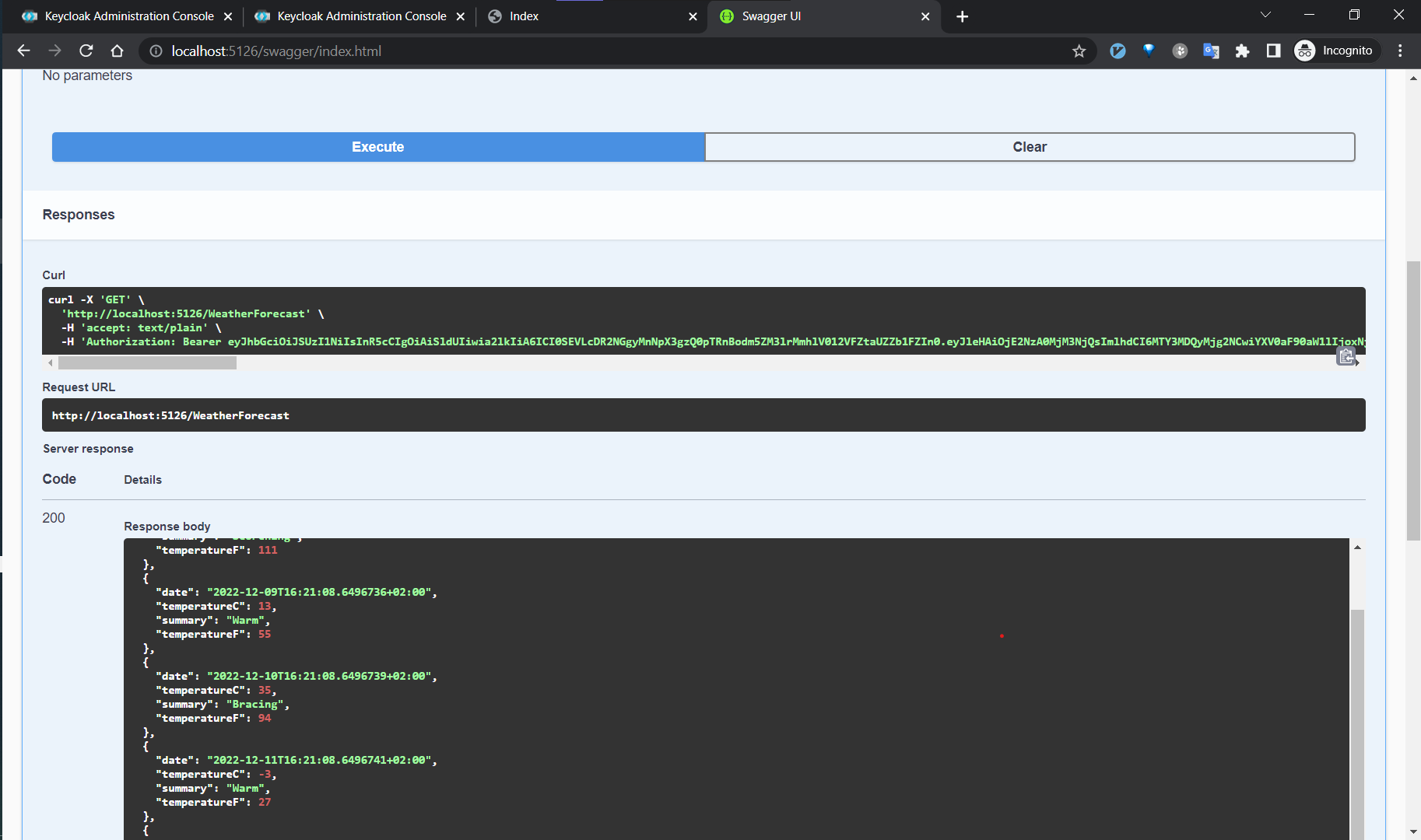This screenshot has width=1421, height=840.
Task: Open a new browser tab
Action: coord(962,16)
